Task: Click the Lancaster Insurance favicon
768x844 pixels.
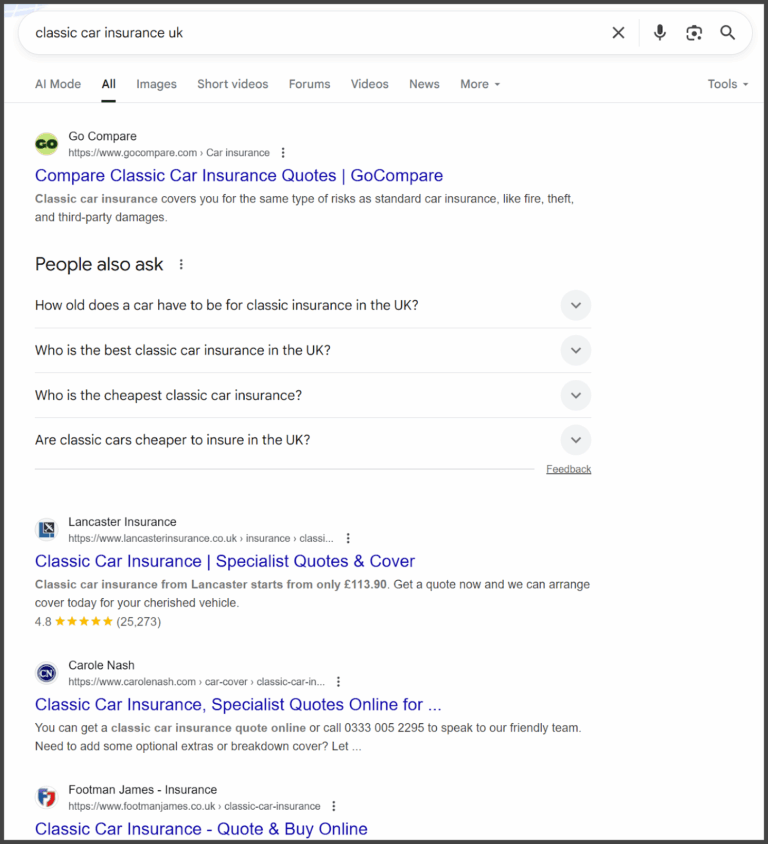Action: 46,529
